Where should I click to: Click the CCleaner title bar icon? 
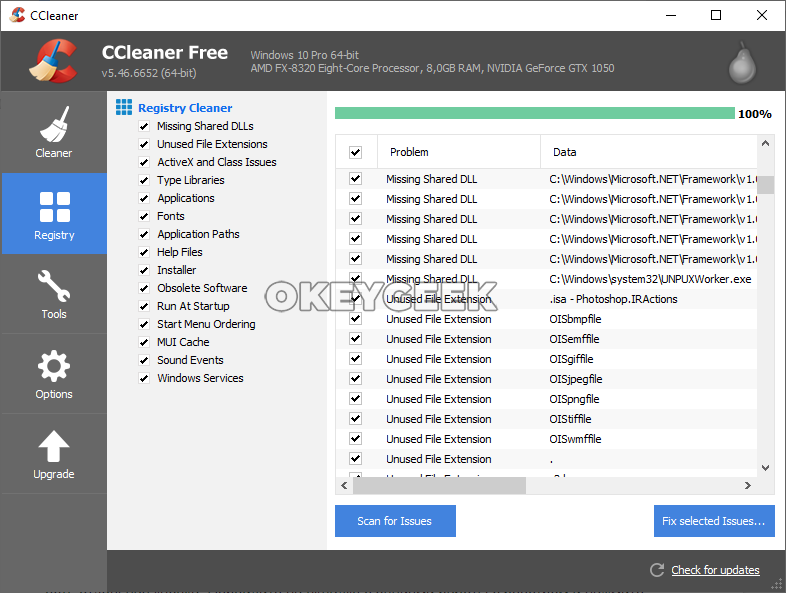[x=17, y=15]
